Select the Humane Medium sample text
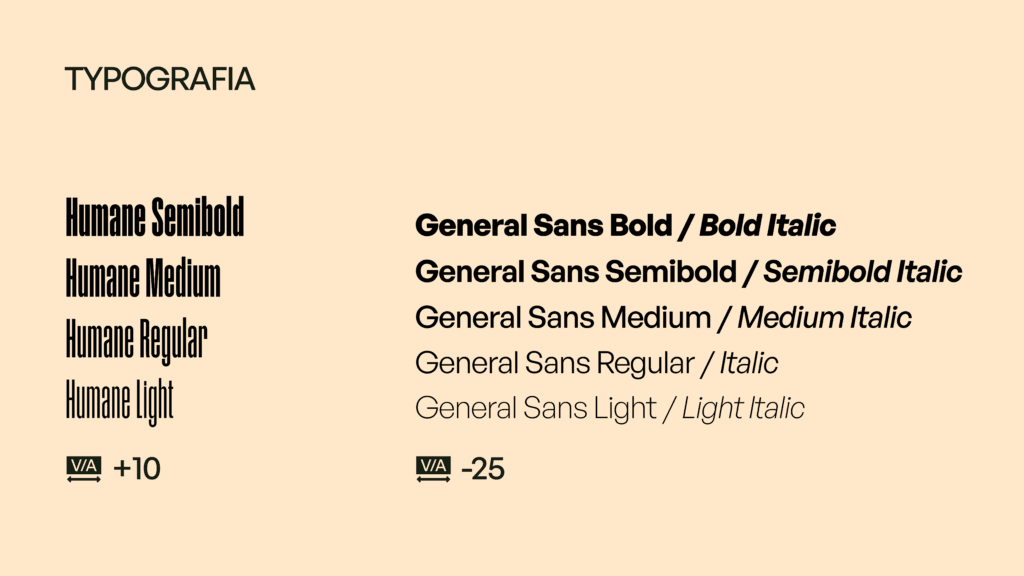 (x=143, y=278)
